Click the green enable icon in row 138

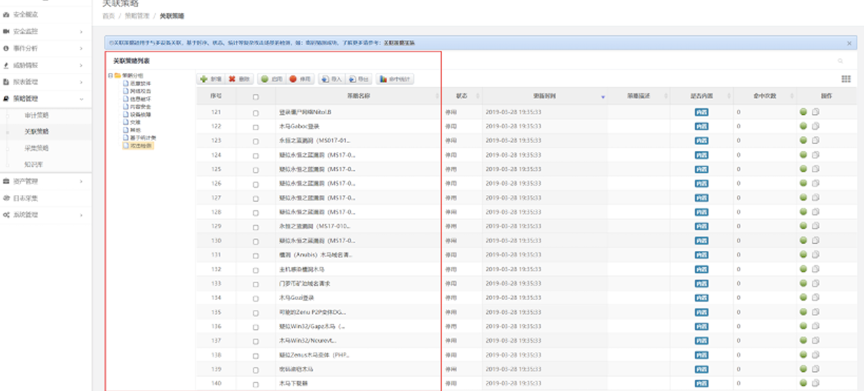tap(803, 355)
